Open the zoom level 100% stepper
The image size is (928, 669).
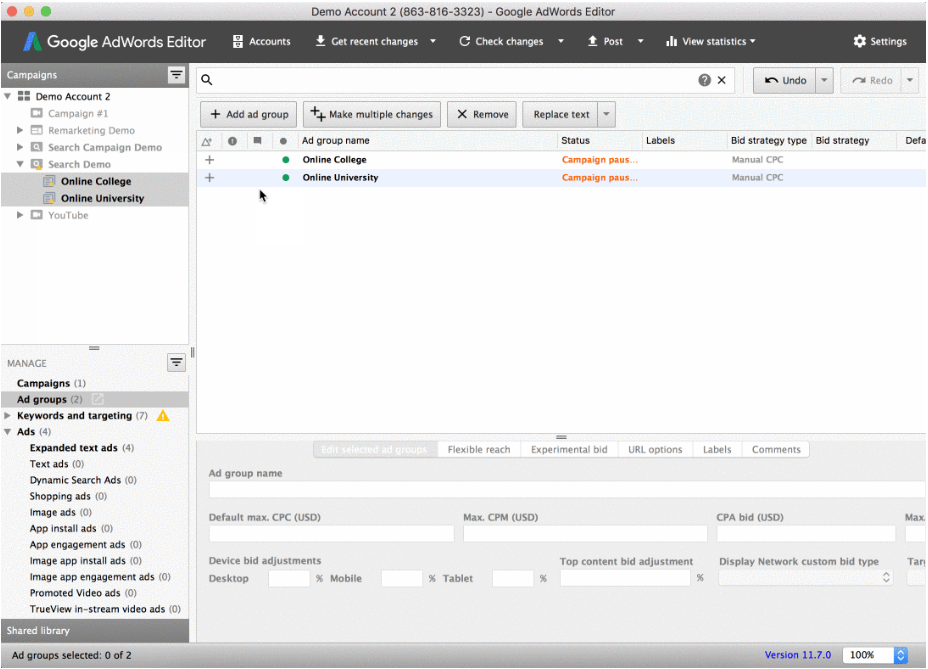(900, 655)
